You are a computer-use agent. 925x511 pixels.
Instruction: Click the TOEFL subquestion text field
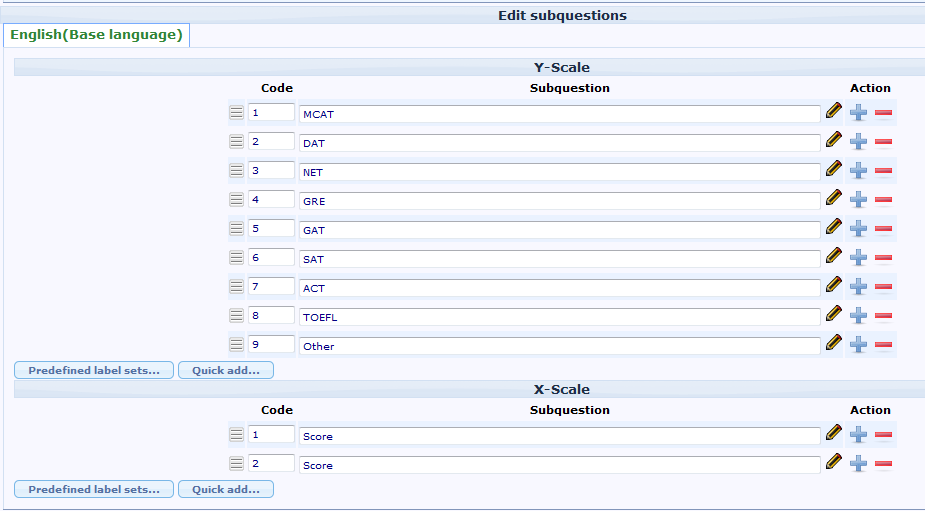pyautogui.click(x=559, y=317)
